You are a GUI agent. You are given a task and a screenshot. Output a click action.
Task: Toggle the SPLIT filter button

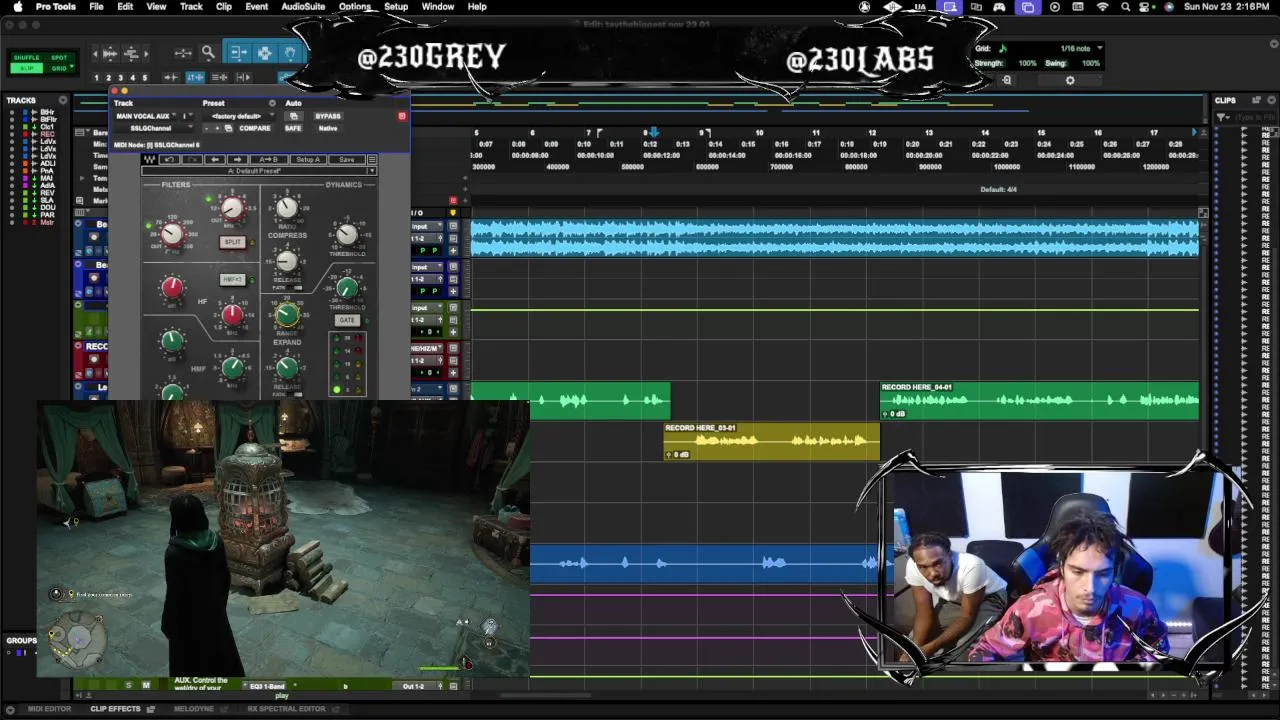pyautogui.click(x=232, y=242)
